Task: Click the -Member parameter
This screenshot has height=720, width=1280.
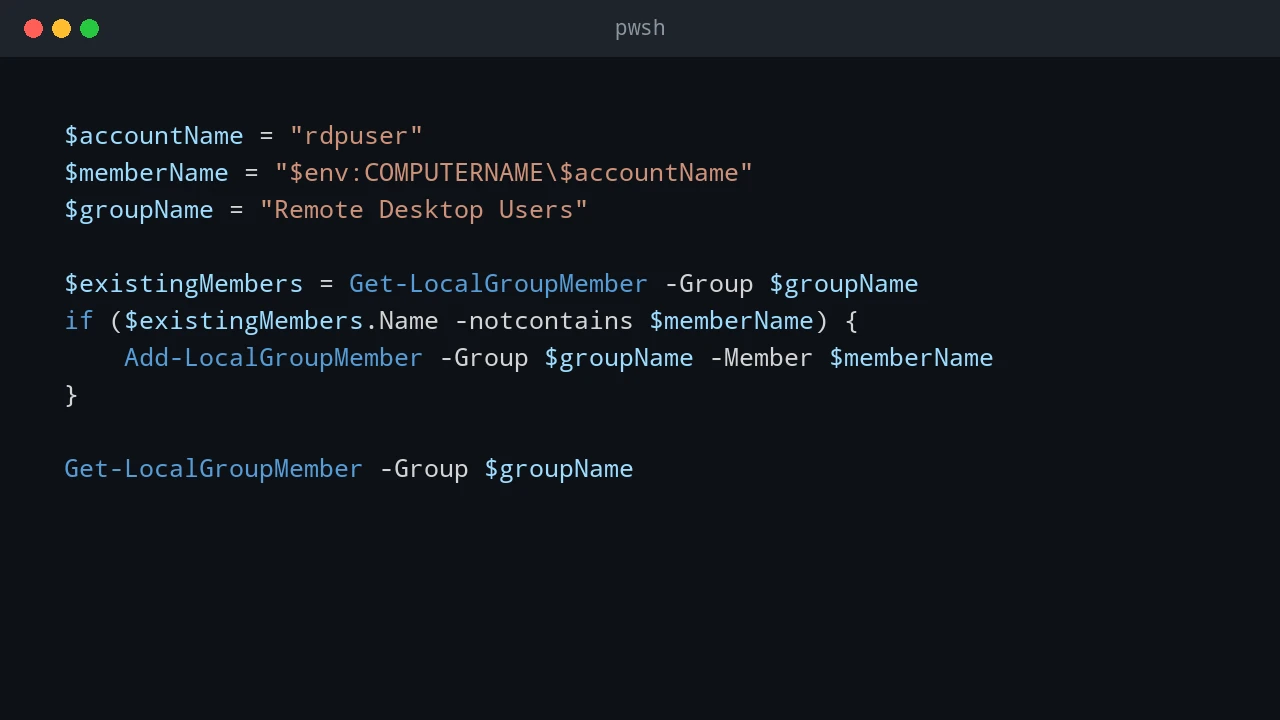Action: [761, 357]
